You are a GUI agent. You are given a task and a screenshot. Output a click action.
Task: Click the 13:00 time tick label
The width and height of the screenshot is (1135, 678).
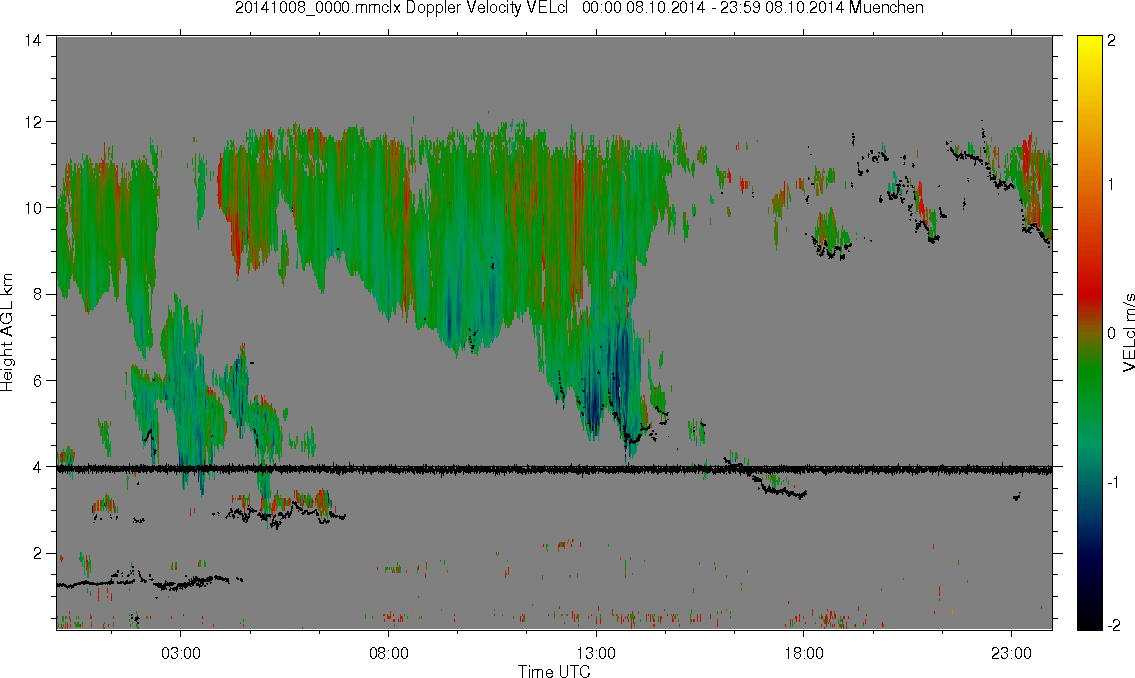596,653
